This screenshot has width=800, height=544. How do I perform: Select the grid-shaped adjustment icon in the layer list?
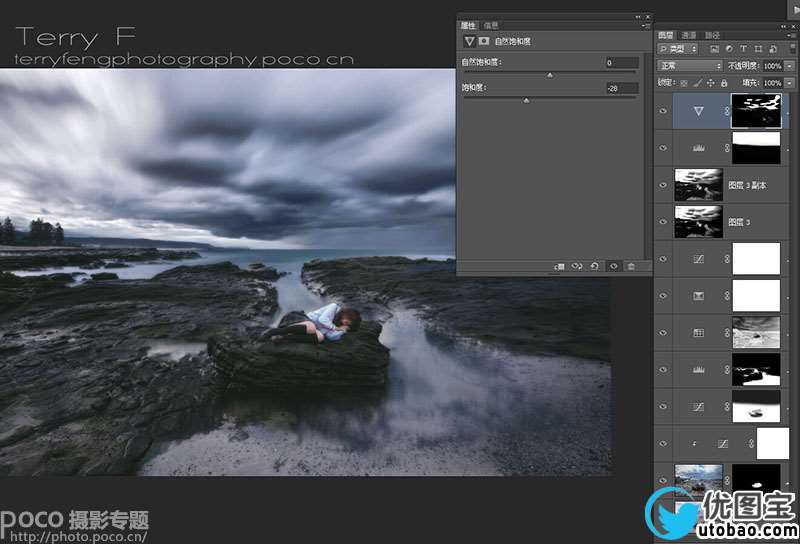coord(698,333)
